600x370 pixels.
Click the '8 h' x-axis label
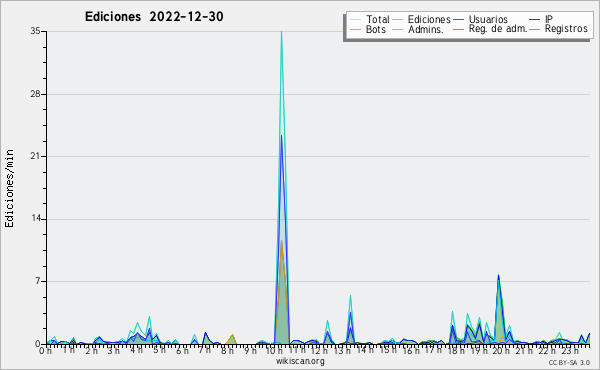227,351
